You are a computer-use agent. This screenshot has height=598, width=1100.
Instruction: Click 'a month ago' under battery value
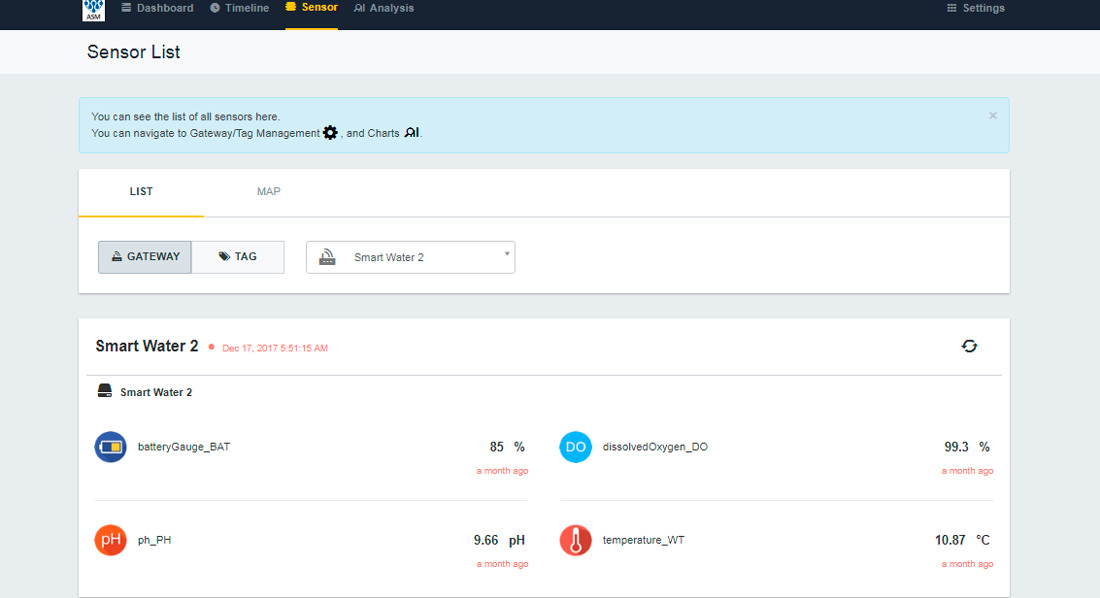point(502,471)
